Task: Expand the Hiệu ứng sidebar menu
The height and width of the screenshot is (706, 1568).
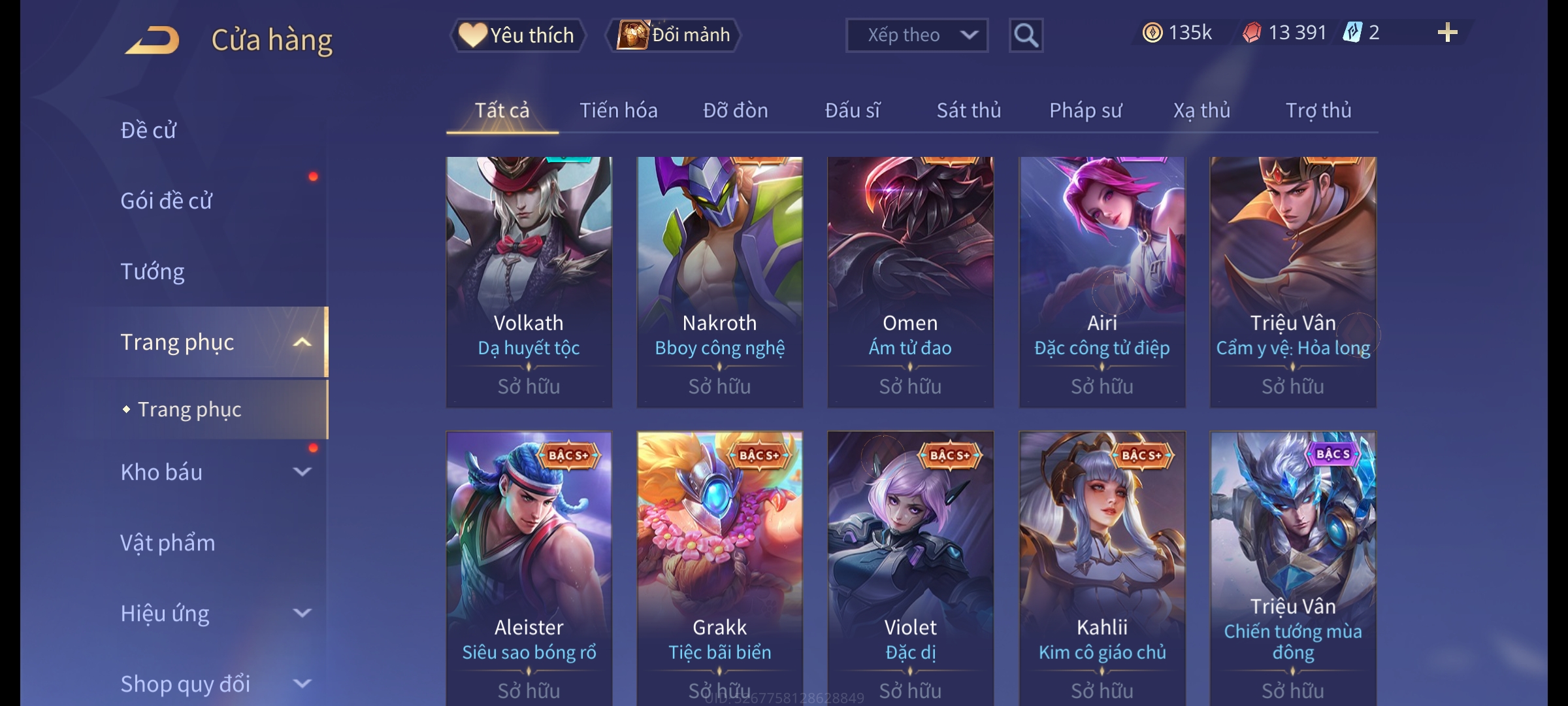Action: (x=302, y=613)
